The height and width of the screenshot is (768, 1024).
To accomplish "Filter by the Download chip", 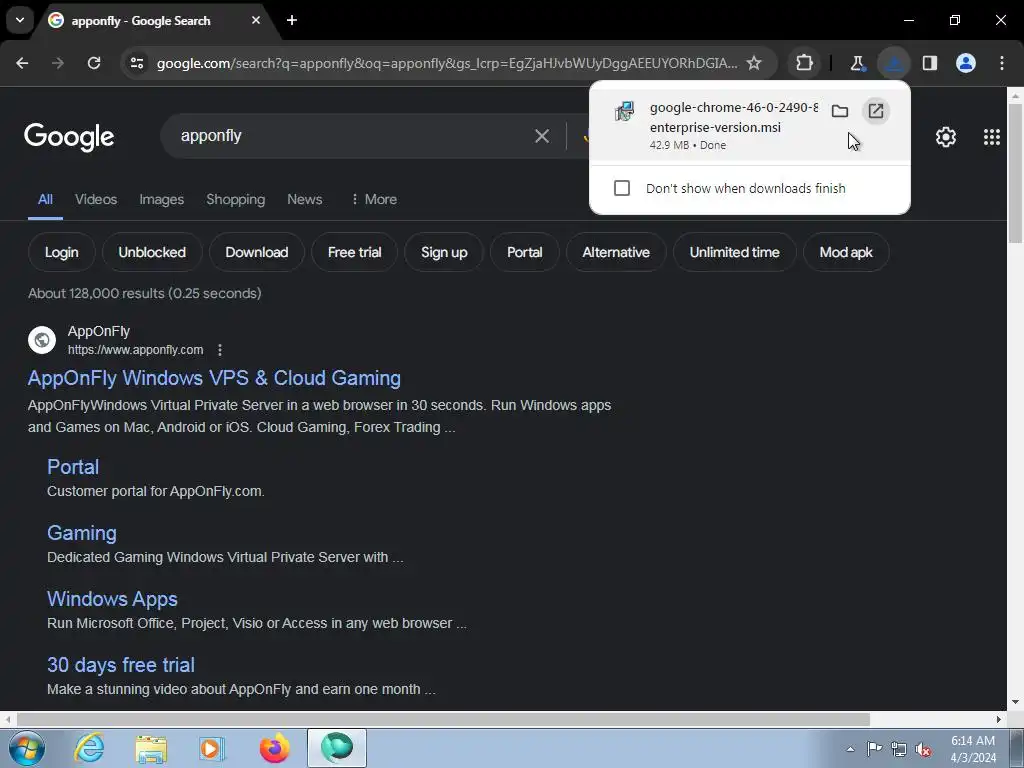I will [x=257, y=252].
